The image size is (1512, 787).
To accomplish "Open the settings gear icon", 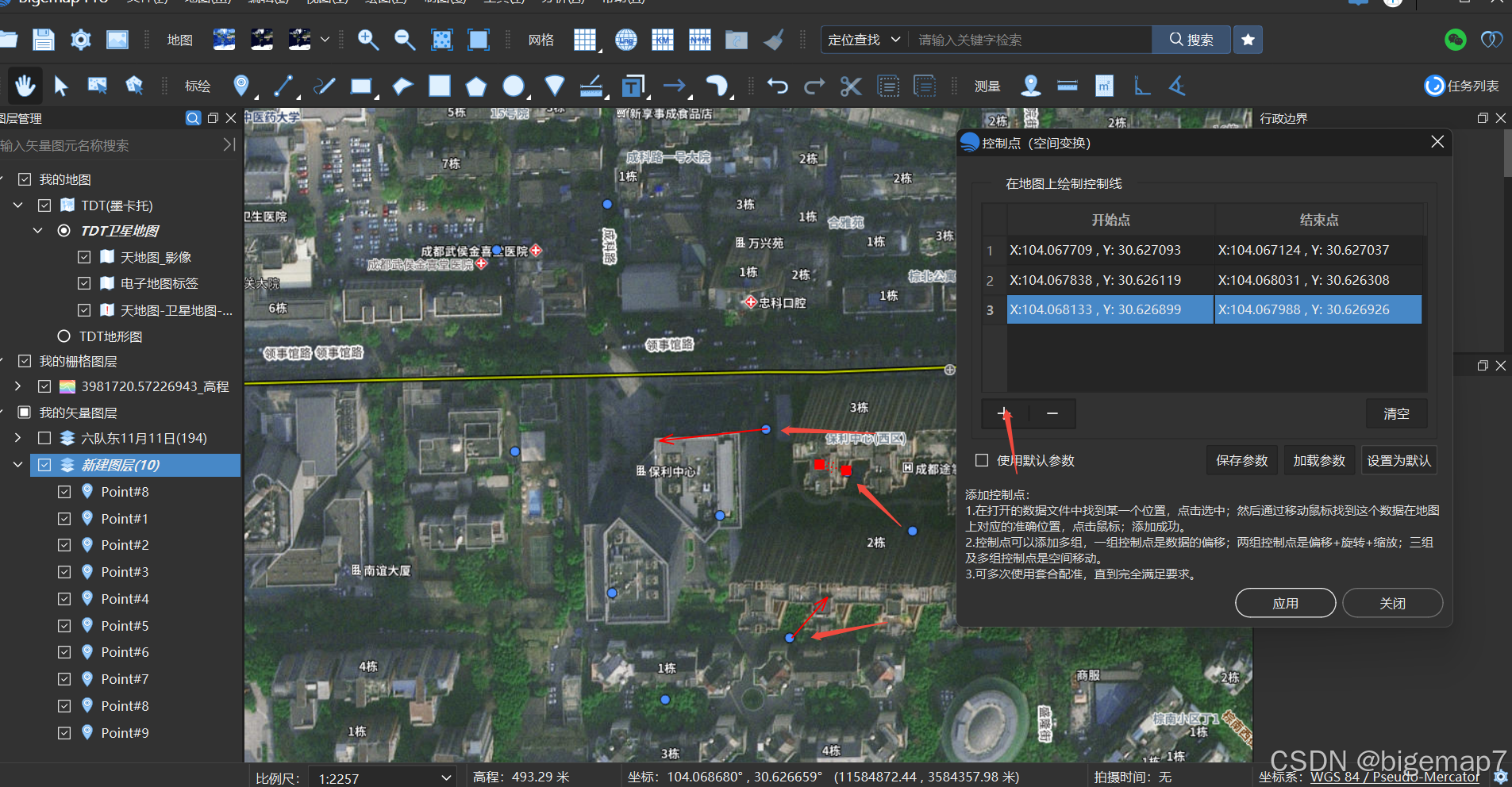I will (x=81, y=40).
